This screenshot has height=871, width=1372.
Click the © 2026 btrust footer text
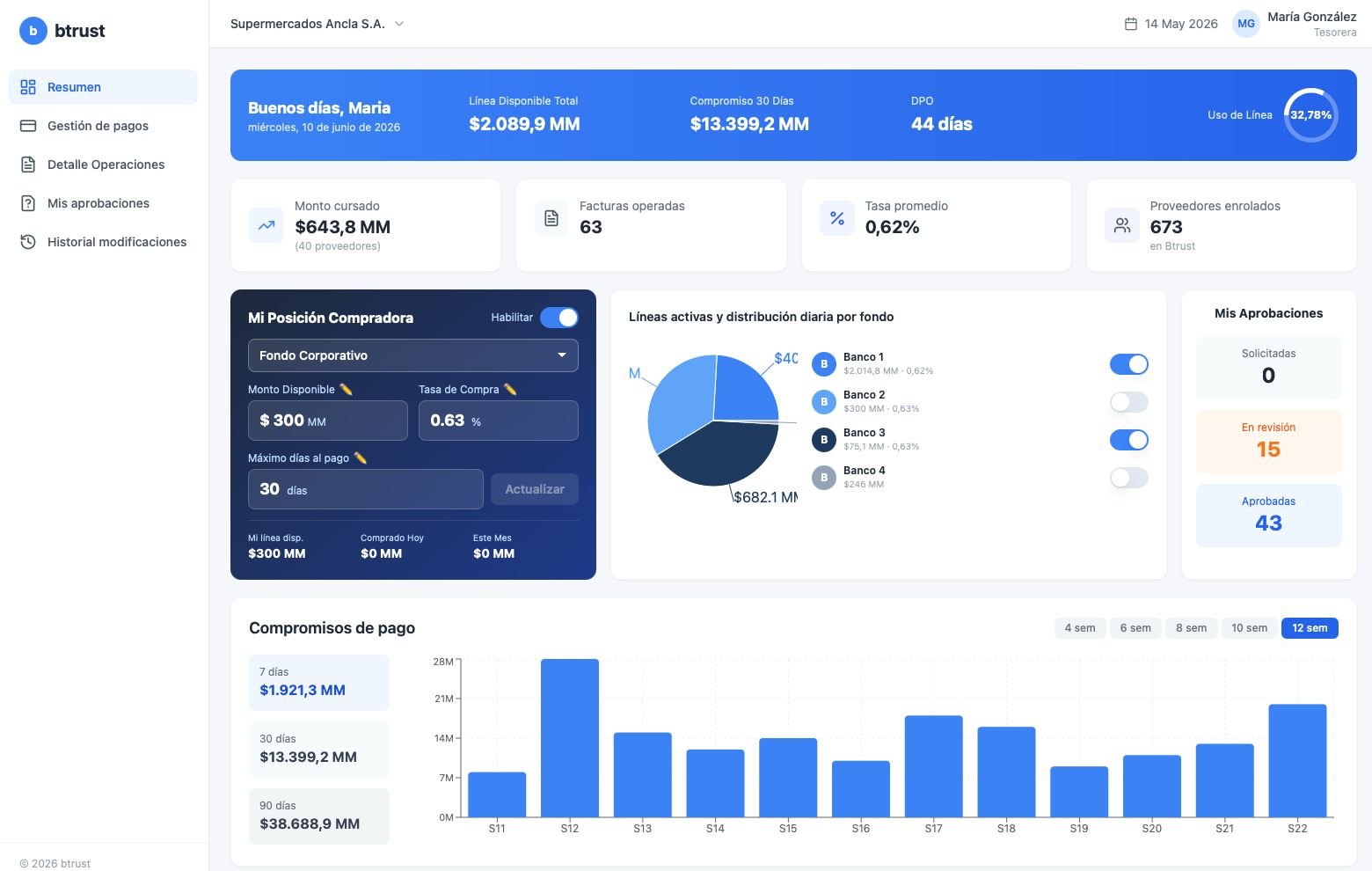[x=55, y=864]
